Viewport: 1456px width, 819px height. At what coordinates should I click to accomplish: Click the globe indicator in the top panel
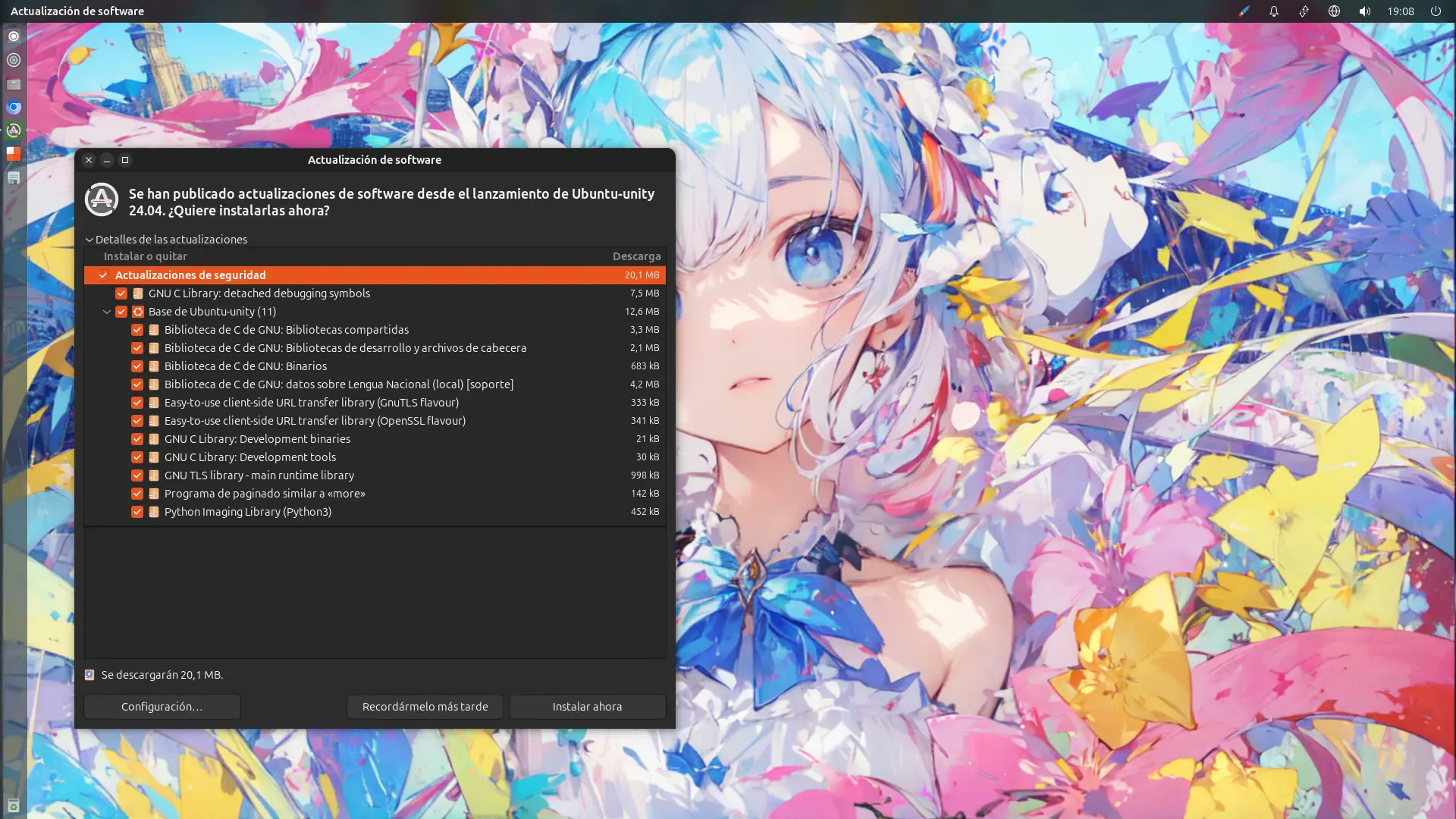coord(1334,11)
